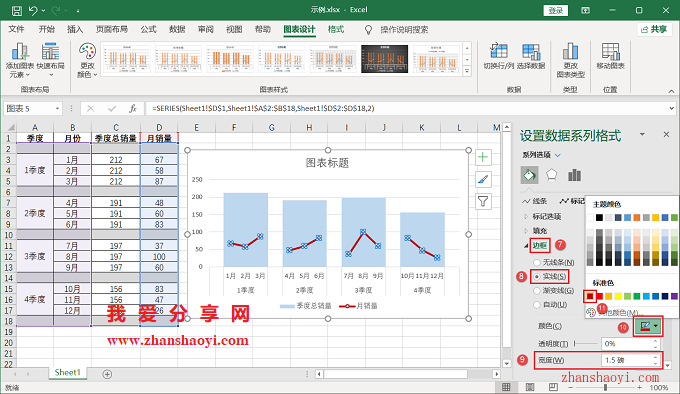680x394 pixels.
Task: Switch to Normal view icon in status bar
Action: 506,387
